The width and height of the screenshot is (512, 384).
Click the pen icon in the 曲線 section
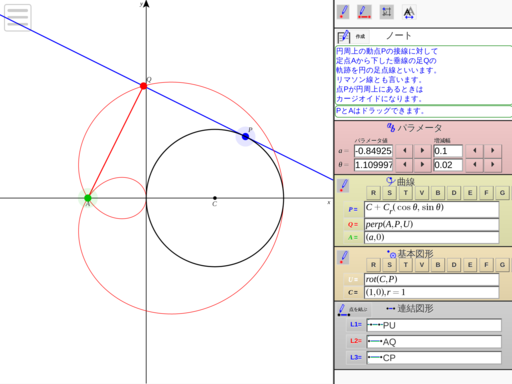(343, 186)
